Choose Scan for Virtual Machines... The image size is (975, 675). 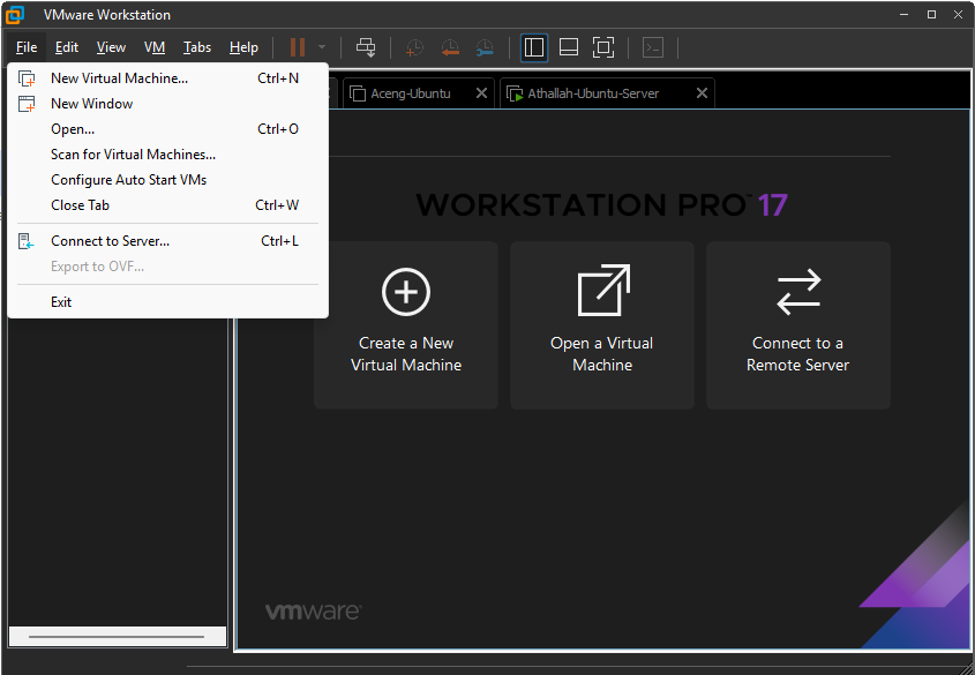click(168, 154)
